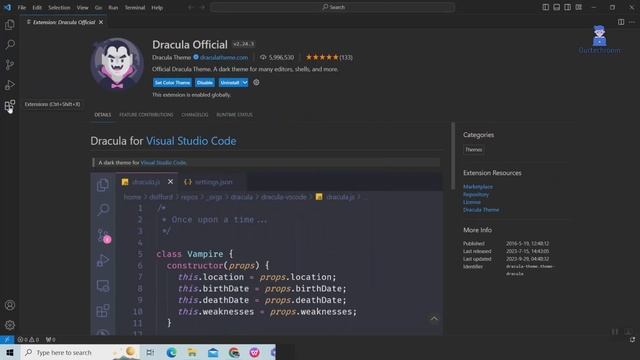Click the Uninstall button
Viewport: 640px width, 360px height.
(230, 82)
